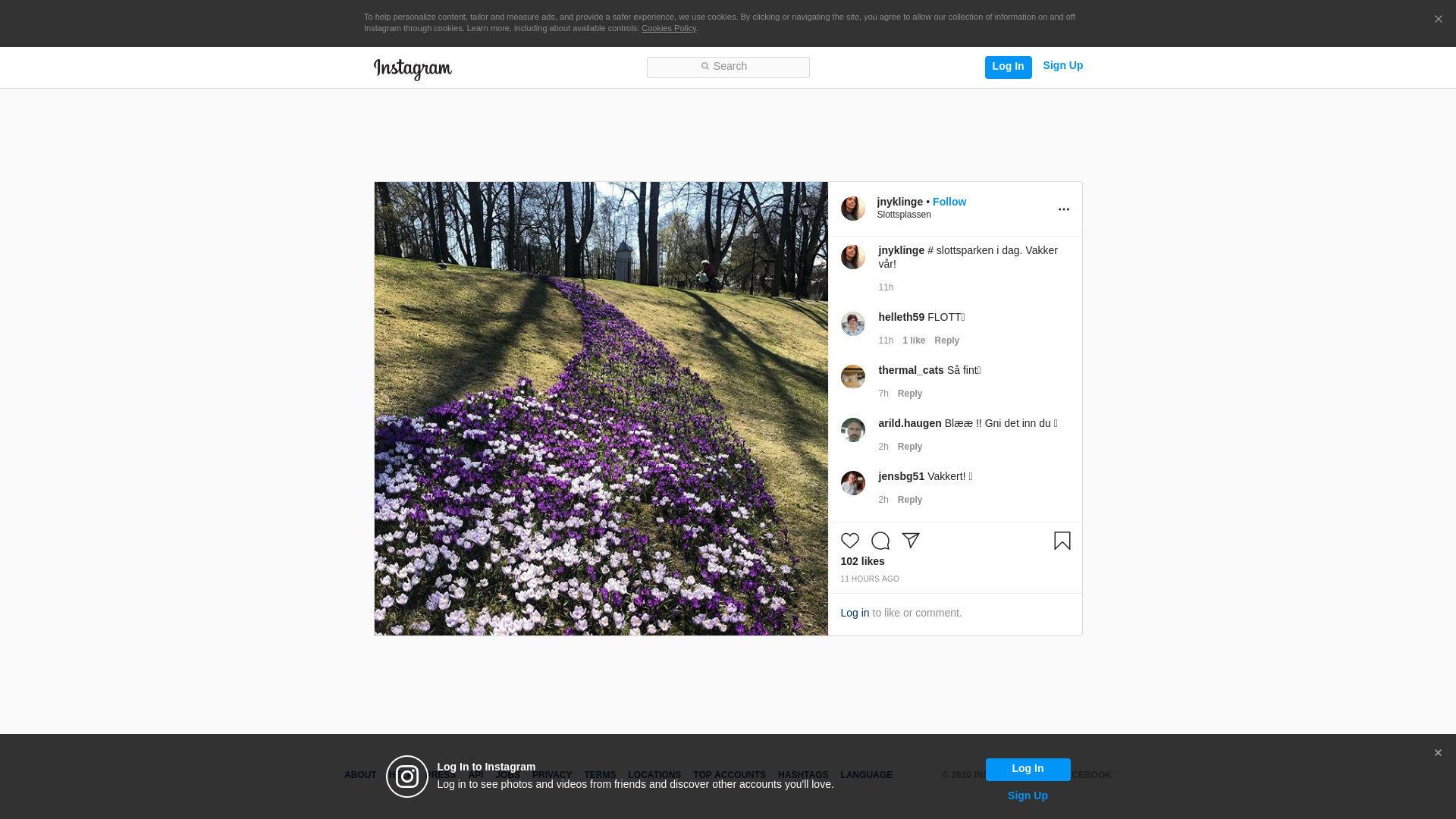The width and height of the screenshot is (1456, 819).
Task: Dismiss the cookie notice banner
Action: click(1438, 20)
